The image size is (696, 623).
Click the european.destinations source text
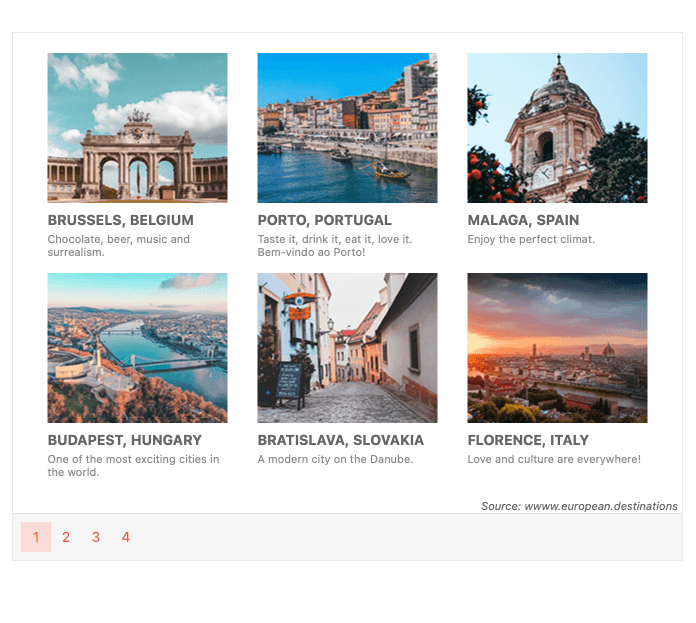click(x=579, y=506)
